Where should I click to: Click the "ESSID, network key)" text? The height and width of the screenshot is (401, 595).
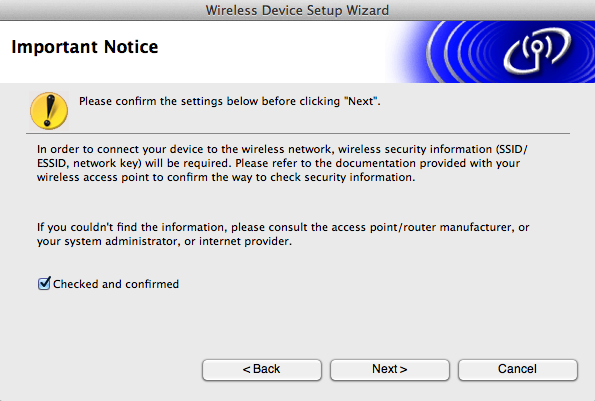89,164
